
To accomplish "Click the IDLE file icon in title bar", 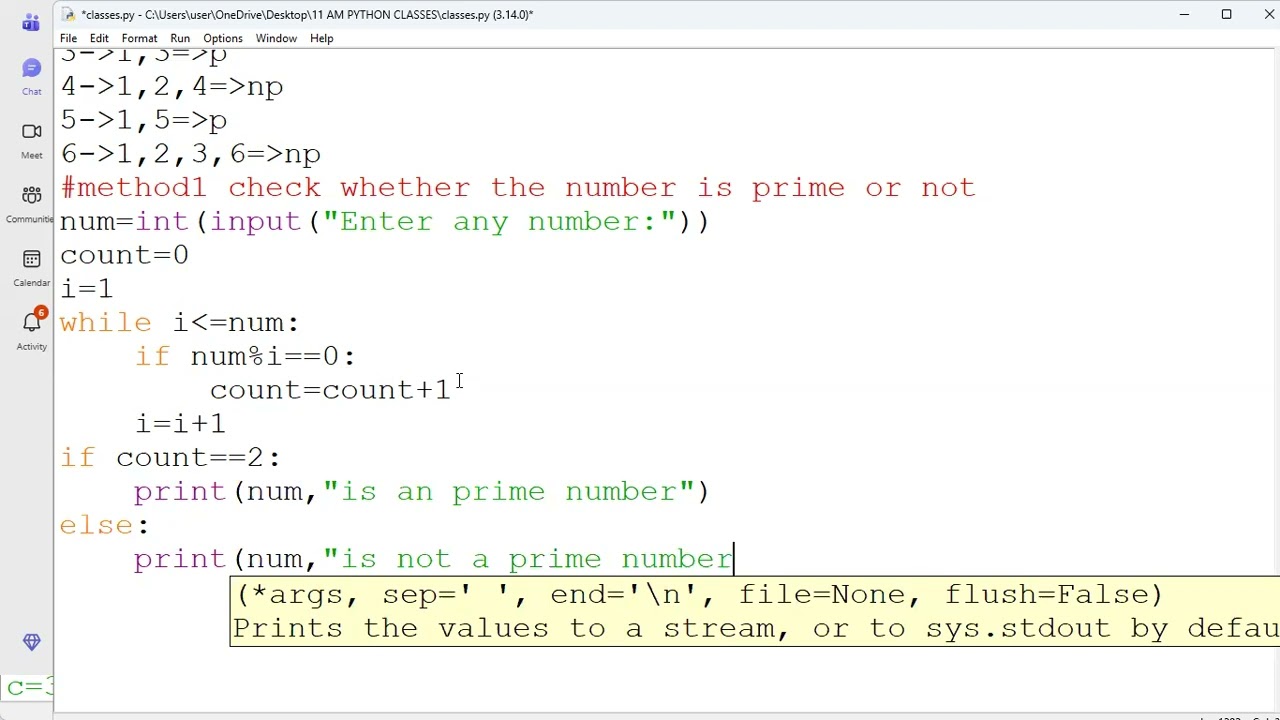I will point(68,14).
